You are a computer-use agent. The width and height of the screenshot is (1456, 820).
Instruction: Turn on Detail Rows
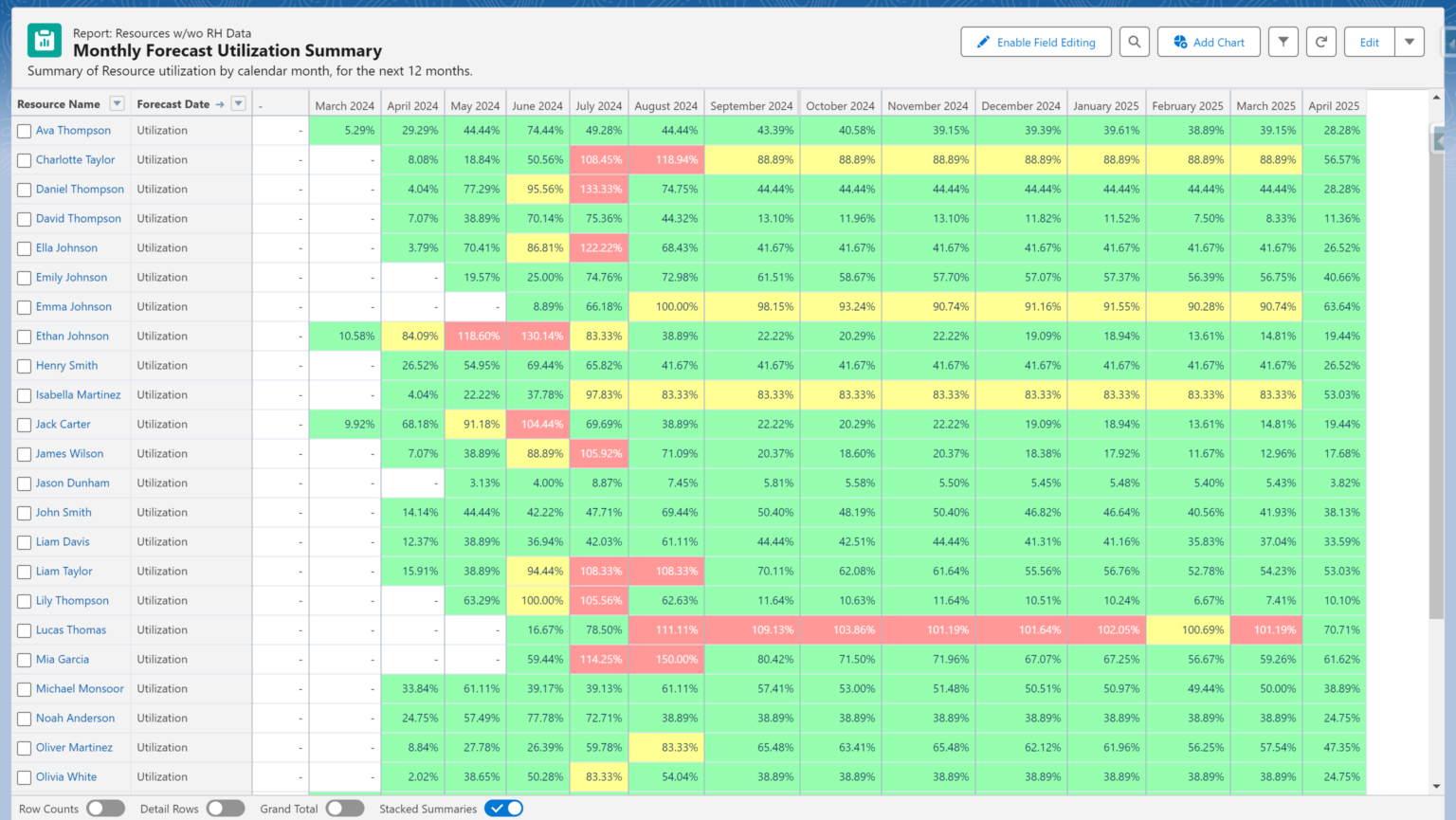(226, 808)
